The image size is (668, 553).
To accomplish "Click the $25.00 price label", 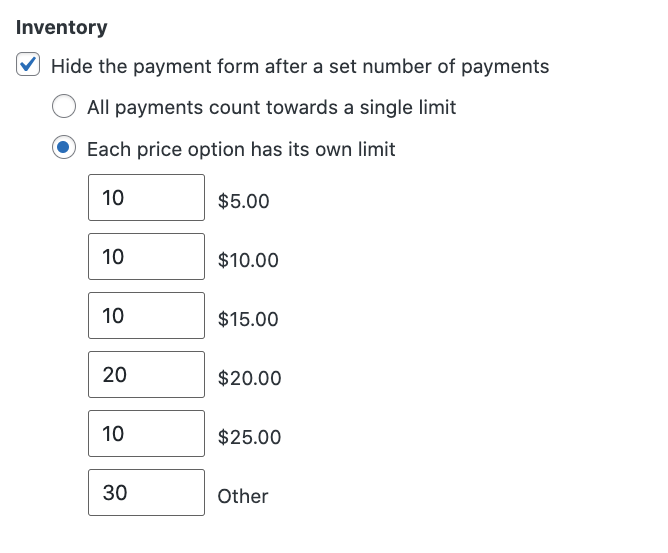I will point(249,438).
